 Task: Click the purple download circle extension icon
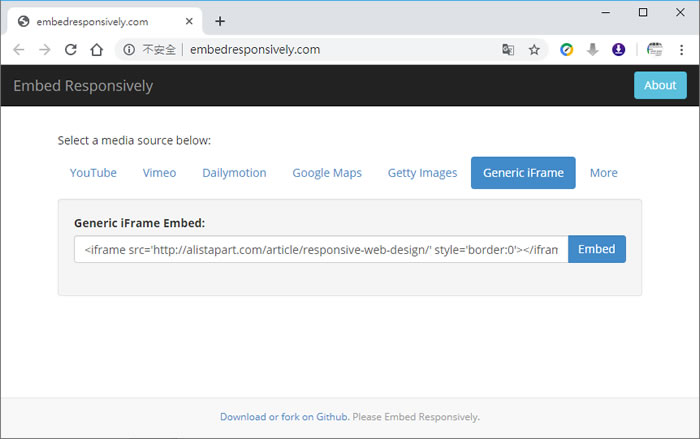click(618, 50)
